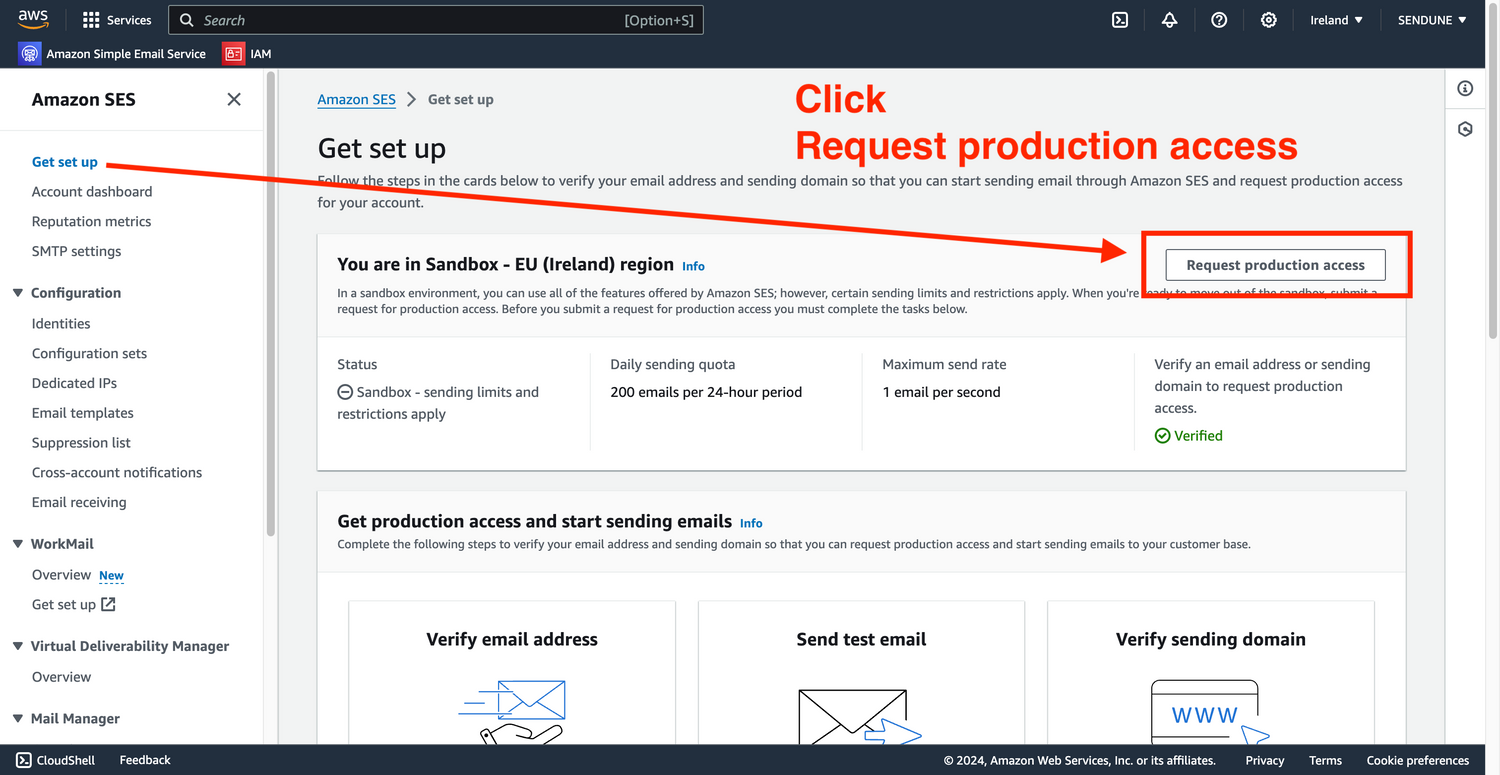This screenshot has height=775, width=1500.
Task: Open the settings gear icon
Action: (x=1268, y=20)
